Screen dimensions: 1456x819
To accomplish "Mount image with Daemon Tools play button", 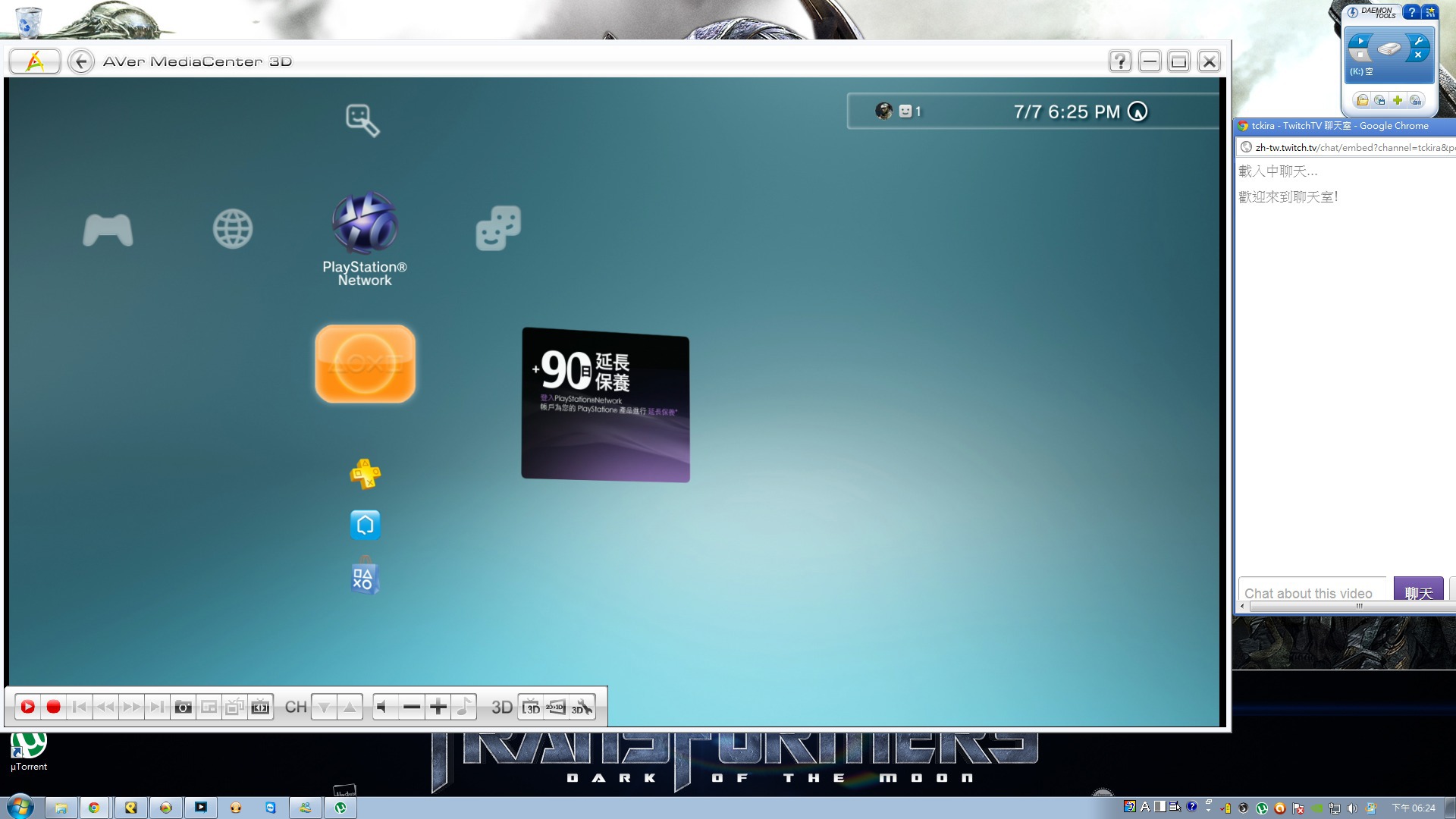I will (x=1360, y=42).
